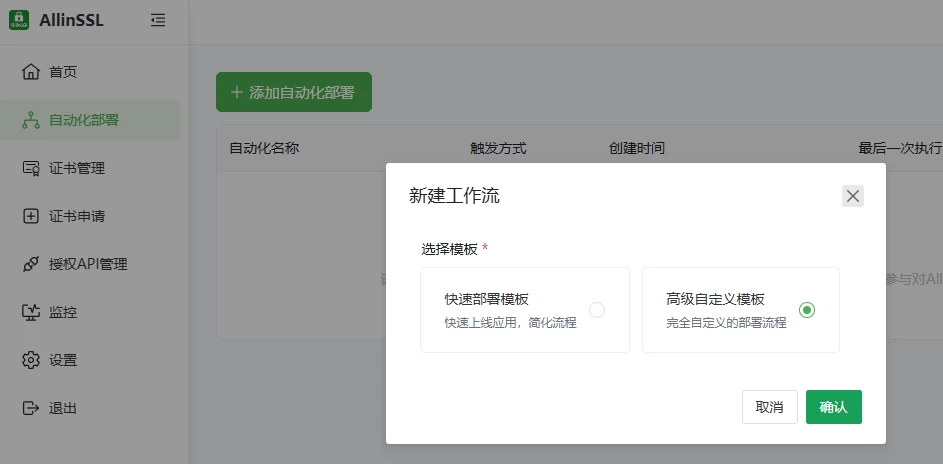Click the 快速部署模板 card title
The image size is (943, 464).
[x=487, y=299]
